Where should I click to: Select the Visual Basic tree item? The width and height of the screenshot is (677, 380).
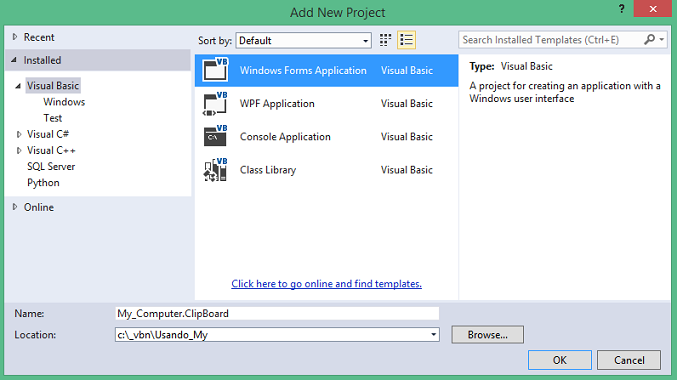coord(53,86)
